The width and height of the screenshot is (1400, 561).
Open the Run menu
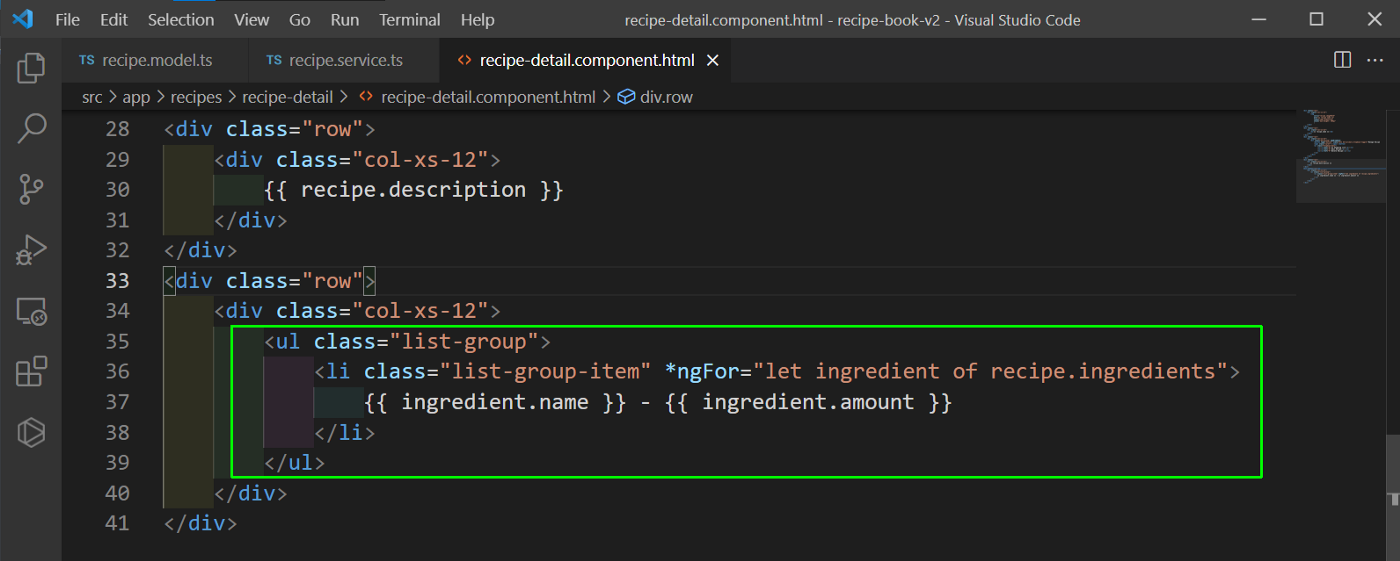click(345, 19)
